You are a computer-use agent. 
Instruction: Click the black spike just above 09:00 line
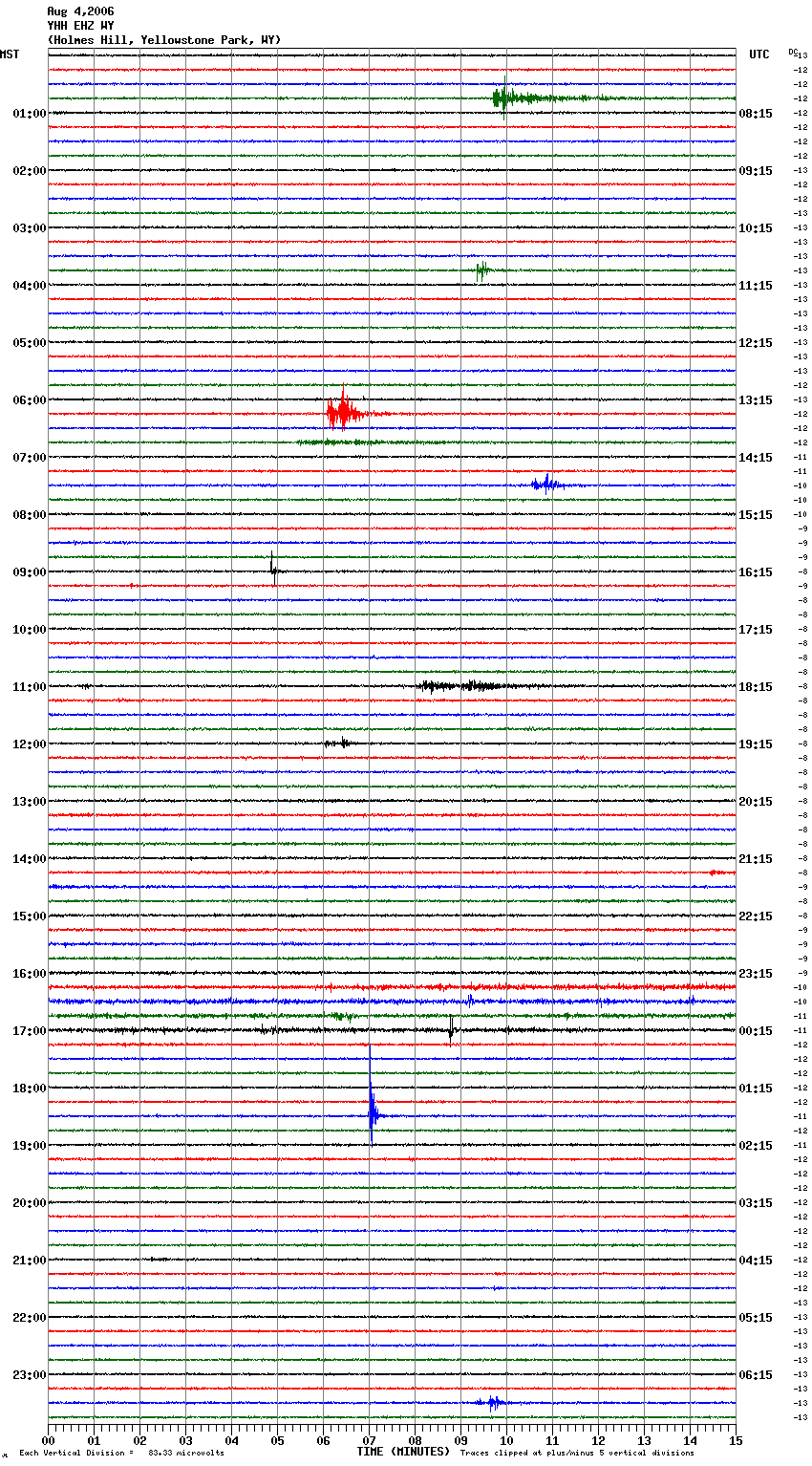tap(273, 568)
